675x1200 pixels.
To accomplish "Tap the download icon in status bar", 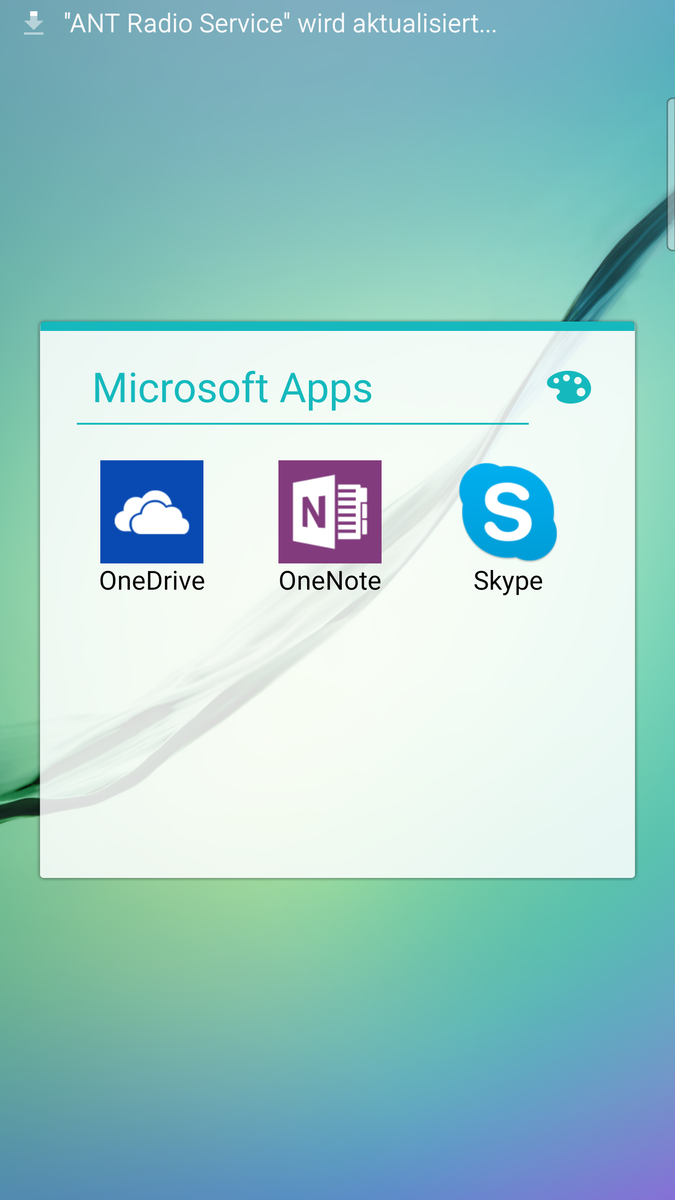I will click(x=34, y=24).
